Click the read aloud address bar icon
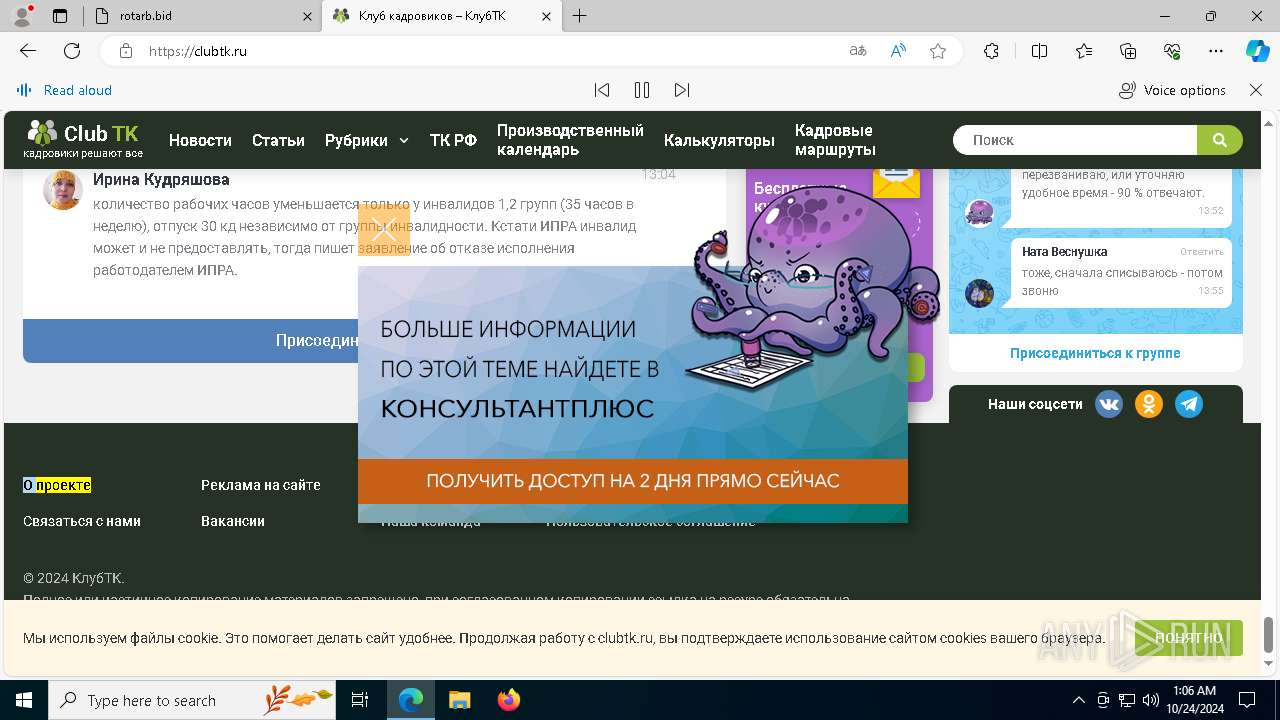 pos(898,51)
